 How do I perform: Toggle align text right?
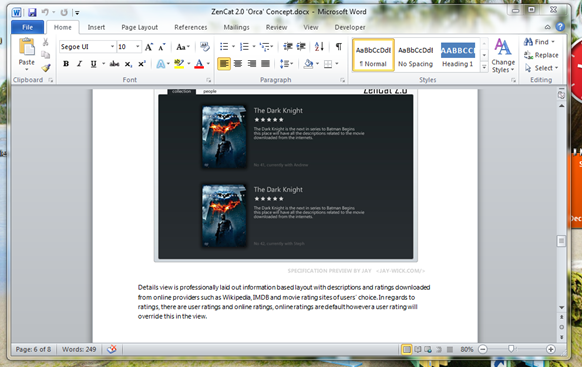[252, 64]
